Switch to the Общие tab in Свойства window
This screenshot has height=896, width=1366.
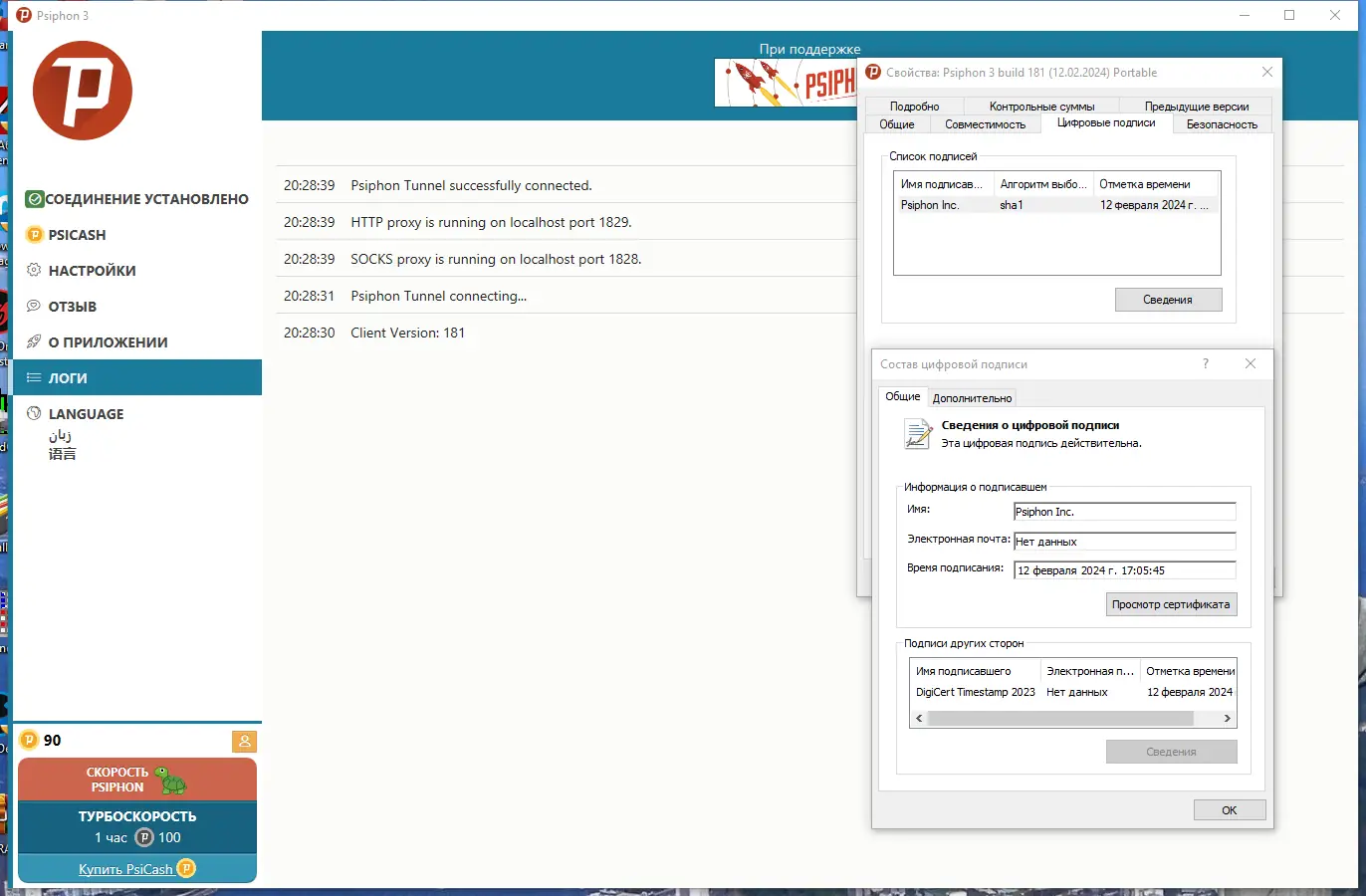coord(897,124)
